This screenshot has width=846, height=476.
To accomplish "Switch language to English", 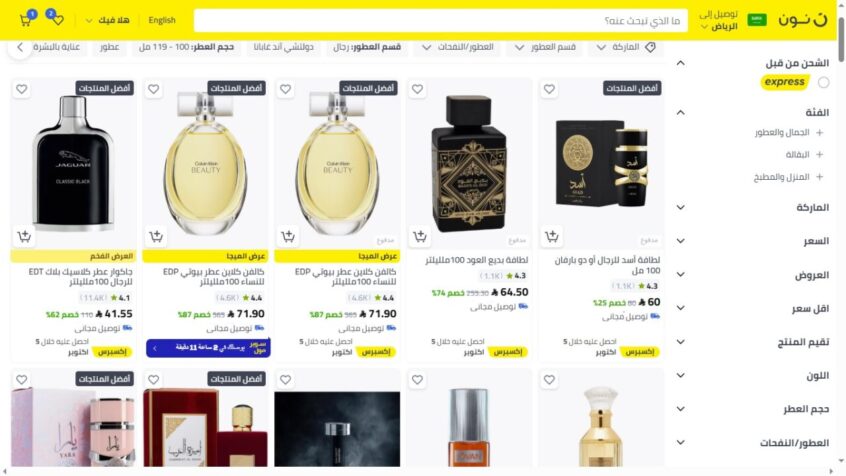I will click(162, 21).
